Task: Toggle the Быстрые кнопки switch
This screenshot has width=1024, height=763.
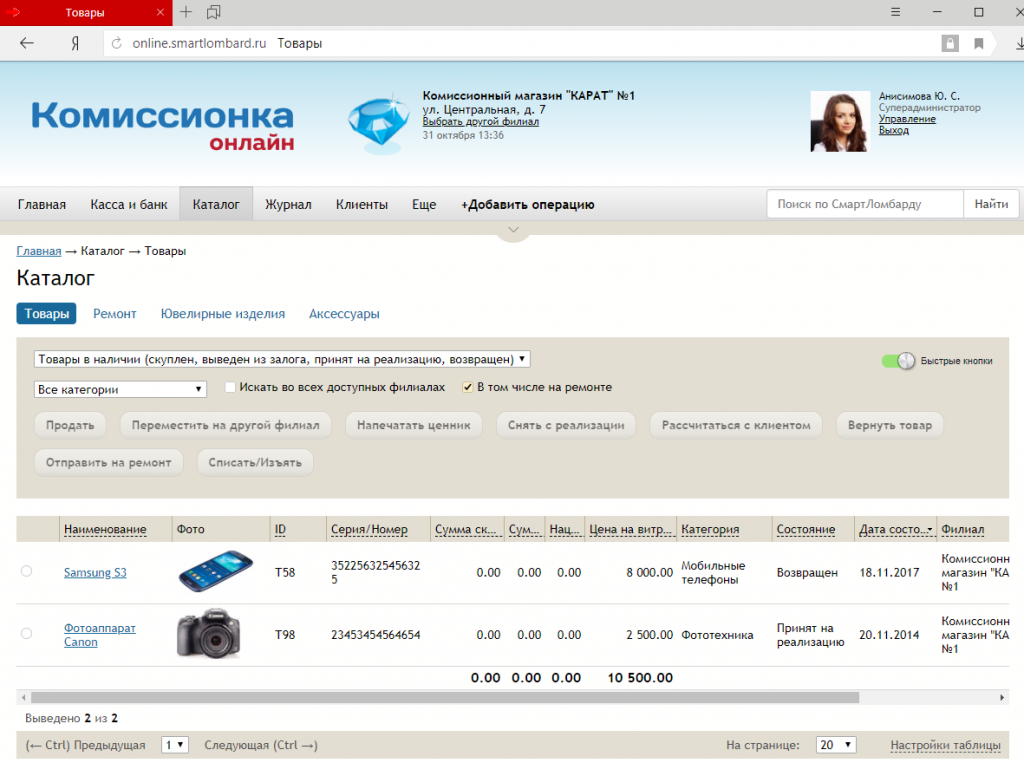Action: [898, 361]
